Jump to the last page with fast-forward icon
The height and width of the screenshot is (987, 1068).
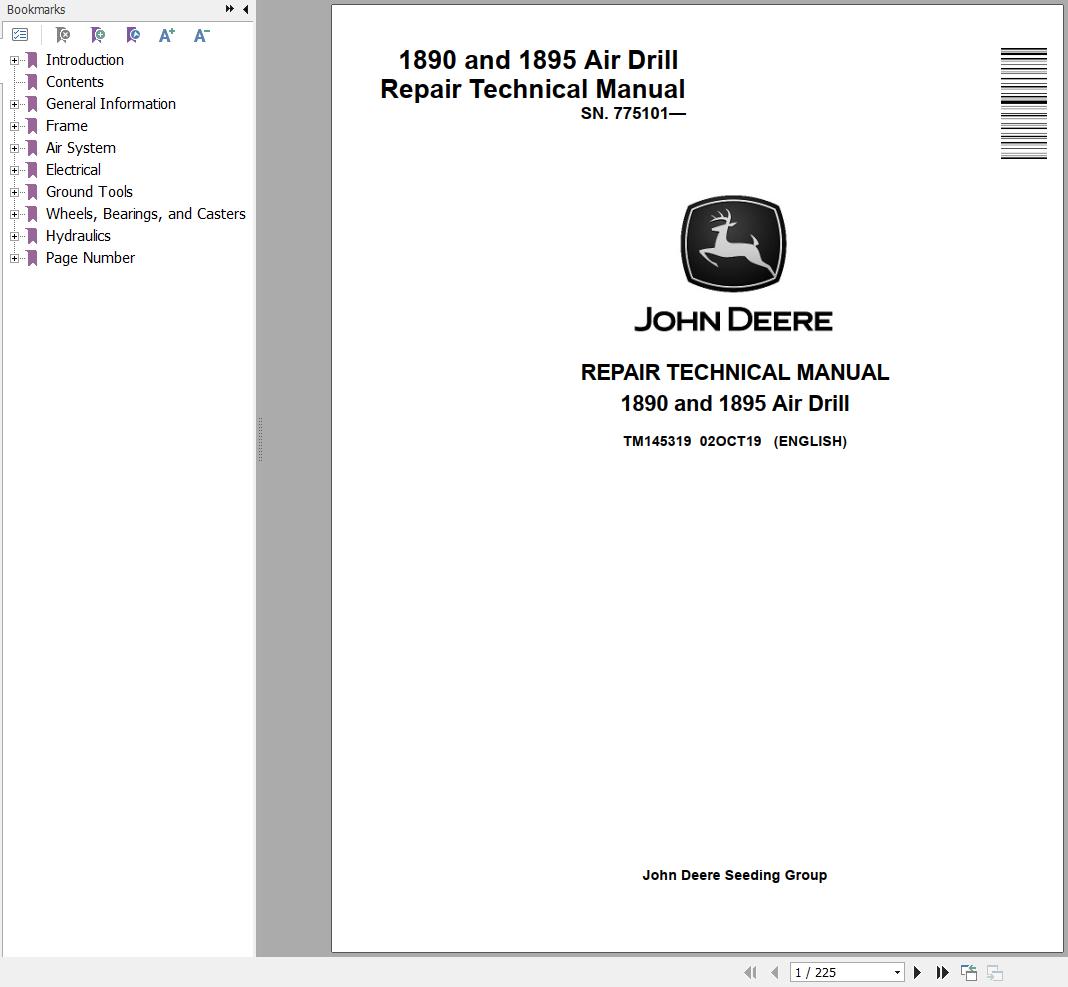(943, 971)
